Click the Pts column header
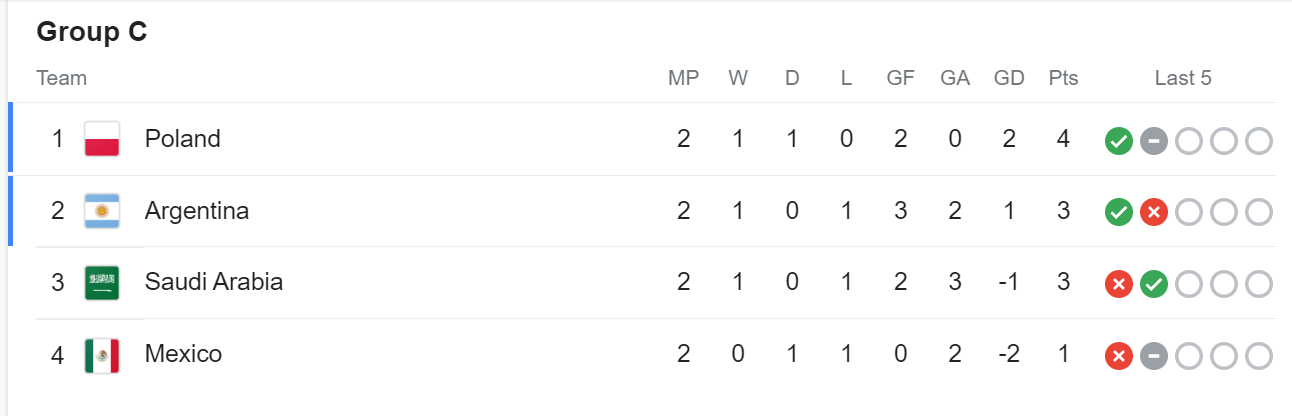Viewport: 1292px width, 416px height. click(1063, 78)
